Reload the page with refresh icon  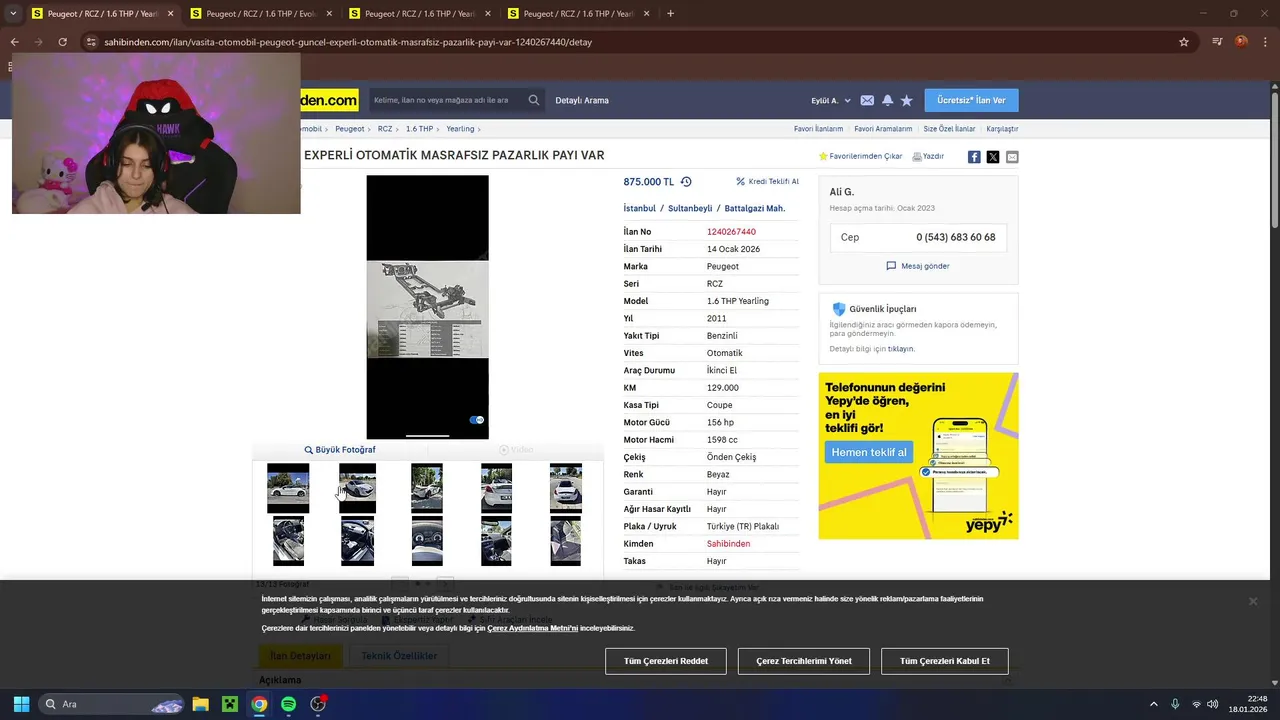[x=62, y=42]
